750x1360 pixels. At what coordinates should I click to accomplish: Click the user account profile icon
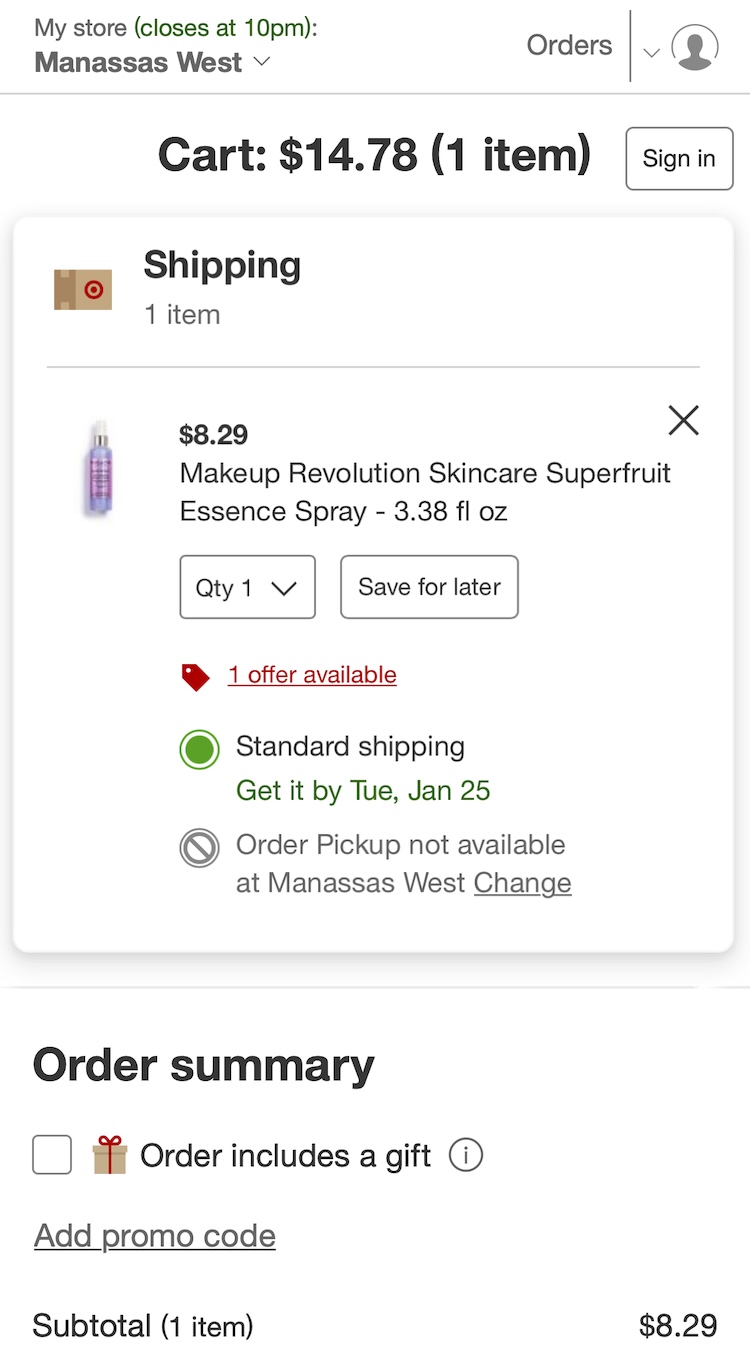(x=694, y=47)
